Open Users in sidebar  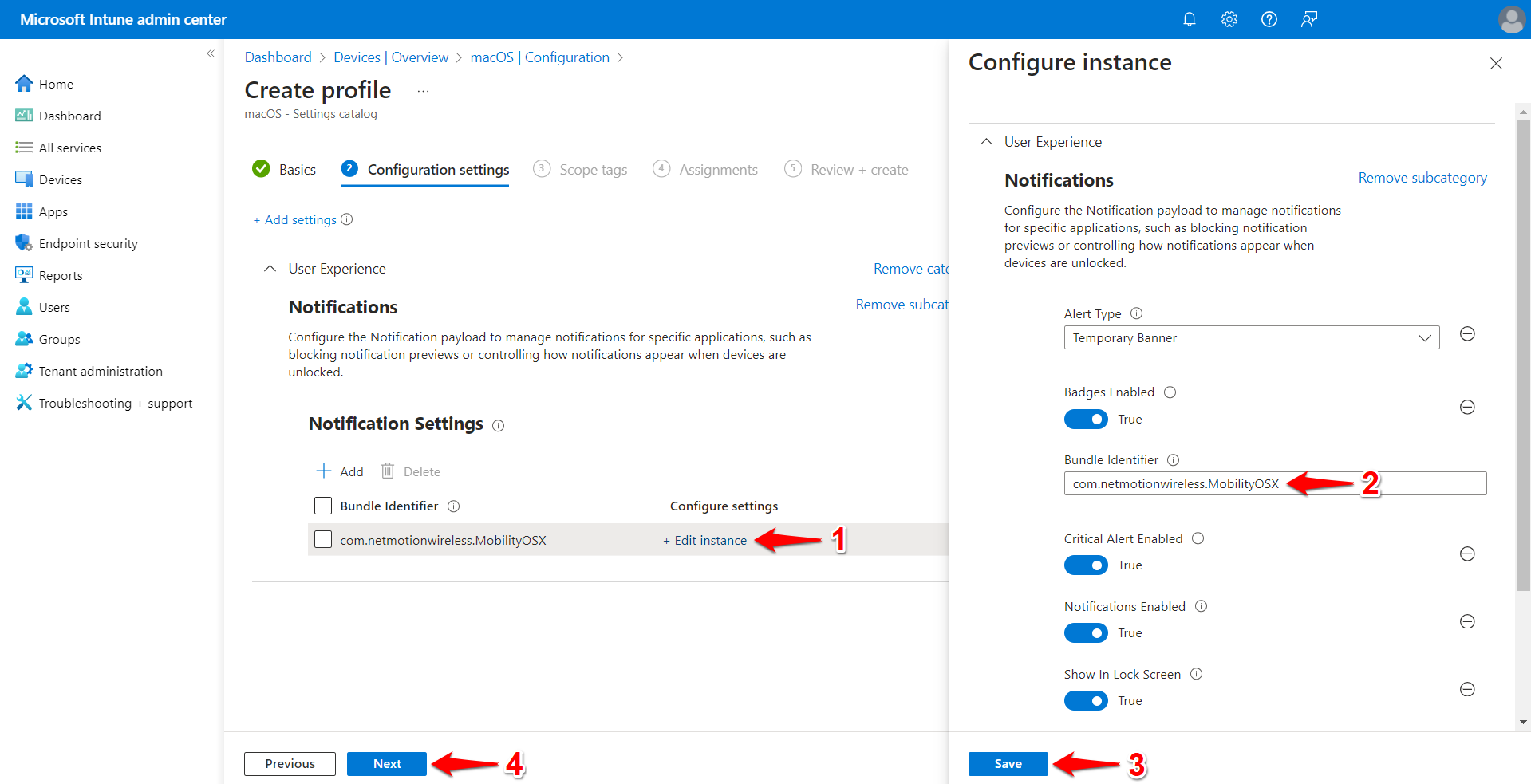tap(54, 307)
